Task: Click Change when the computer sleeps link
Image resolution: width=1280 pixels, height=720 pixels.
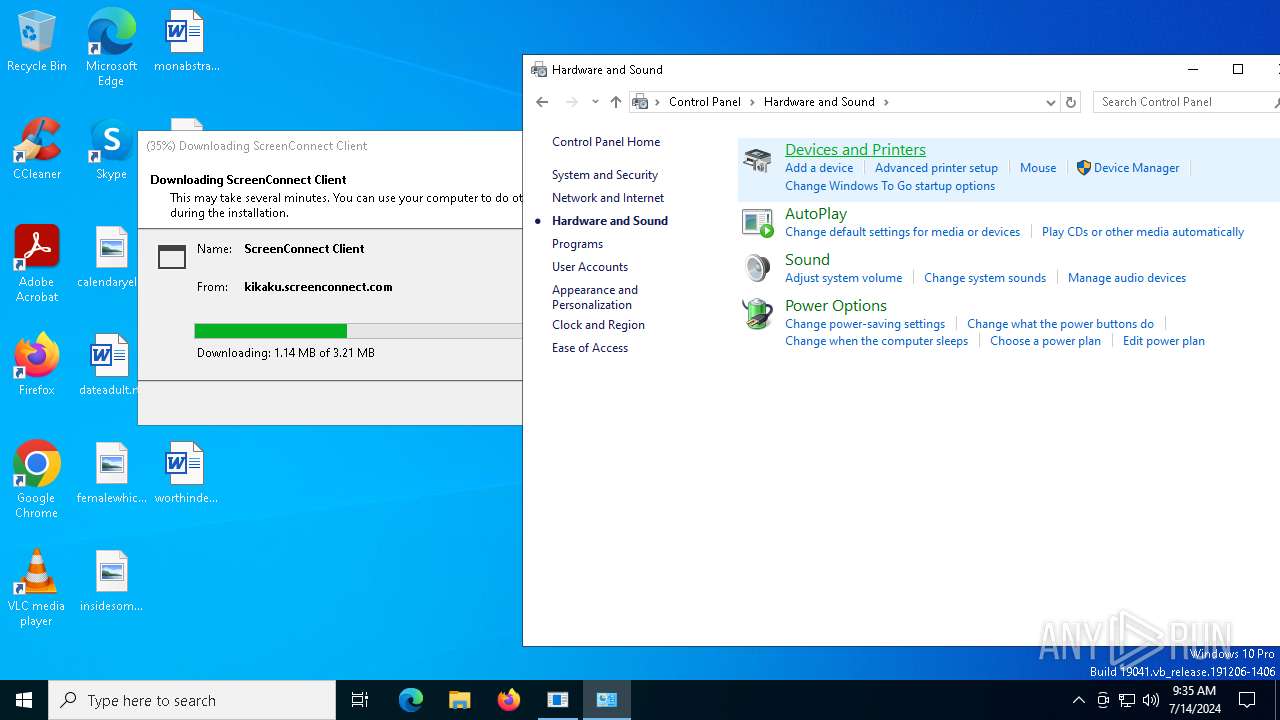Action: [x=876, y=341]
